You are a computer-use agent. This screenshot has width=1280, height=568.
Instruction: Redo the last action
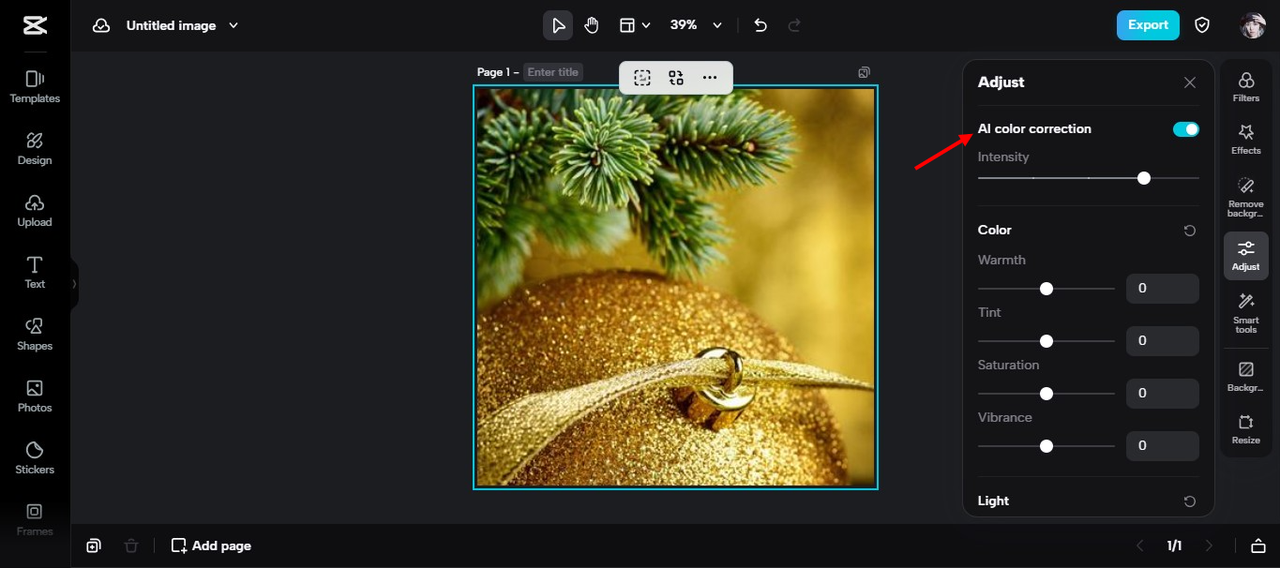(x=795, y=25)
